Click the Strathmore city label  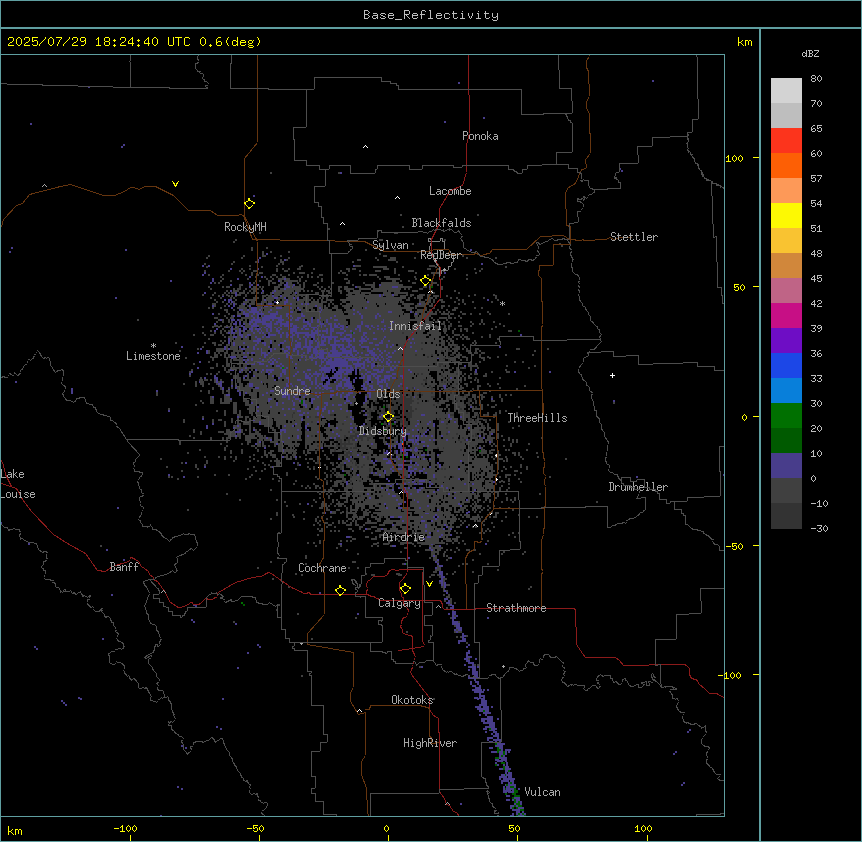tap(516, 608)
